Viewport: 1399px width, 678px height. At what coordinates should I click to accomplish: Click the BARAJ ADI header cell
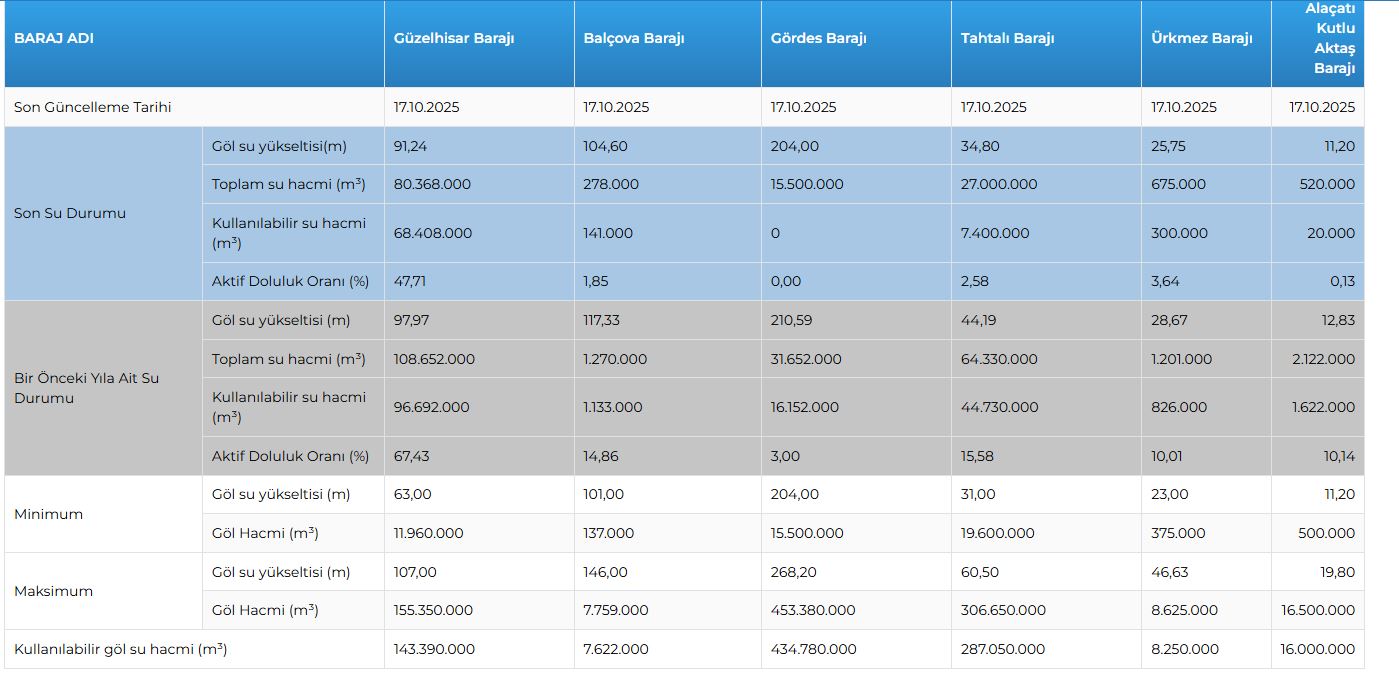coord(54,39)
